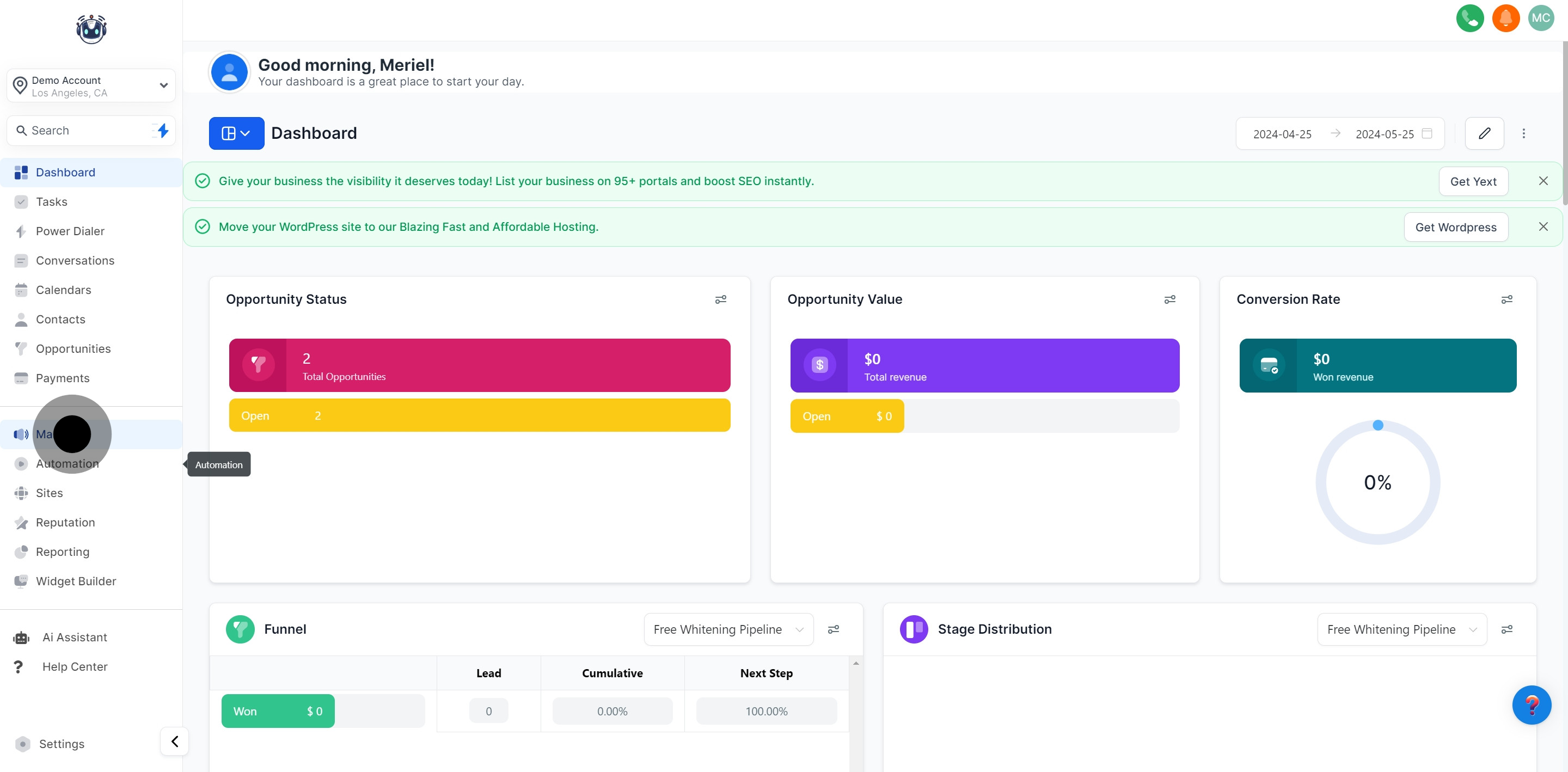Open the dashboard layout selector dropdown
The image size is (1568, 772).
coord(236,133)
